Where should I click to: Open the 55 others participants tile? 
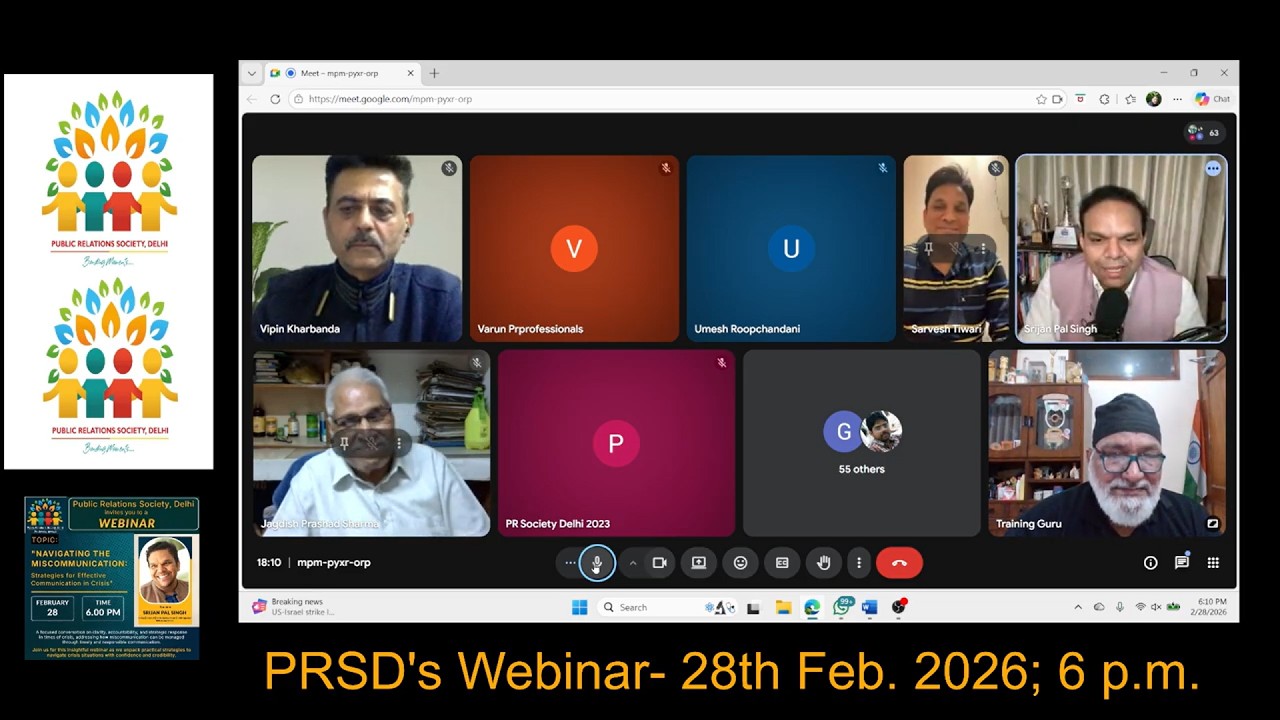pos(861,443)
